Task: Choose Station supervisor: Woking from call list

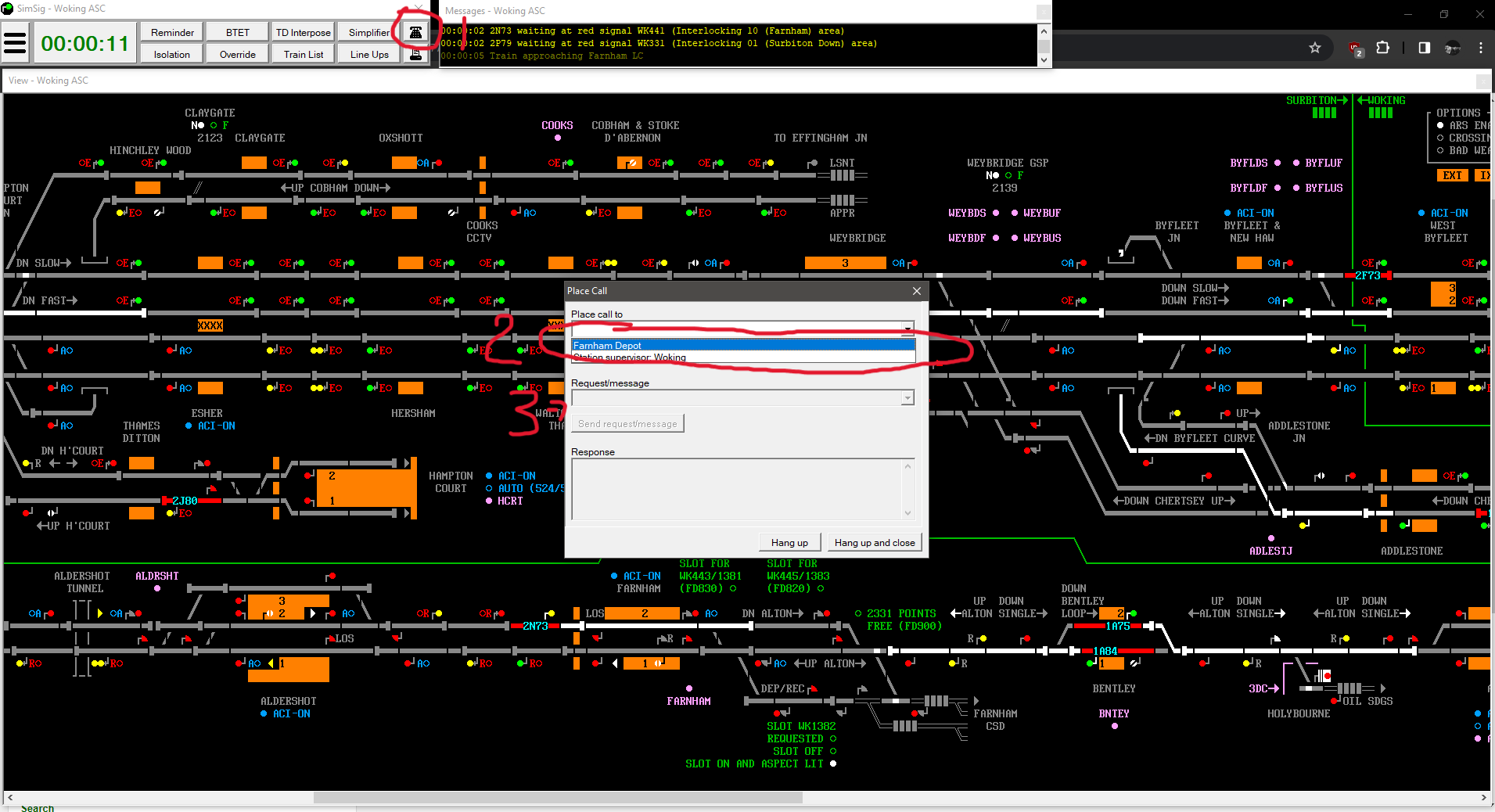Action: (743, 357)
